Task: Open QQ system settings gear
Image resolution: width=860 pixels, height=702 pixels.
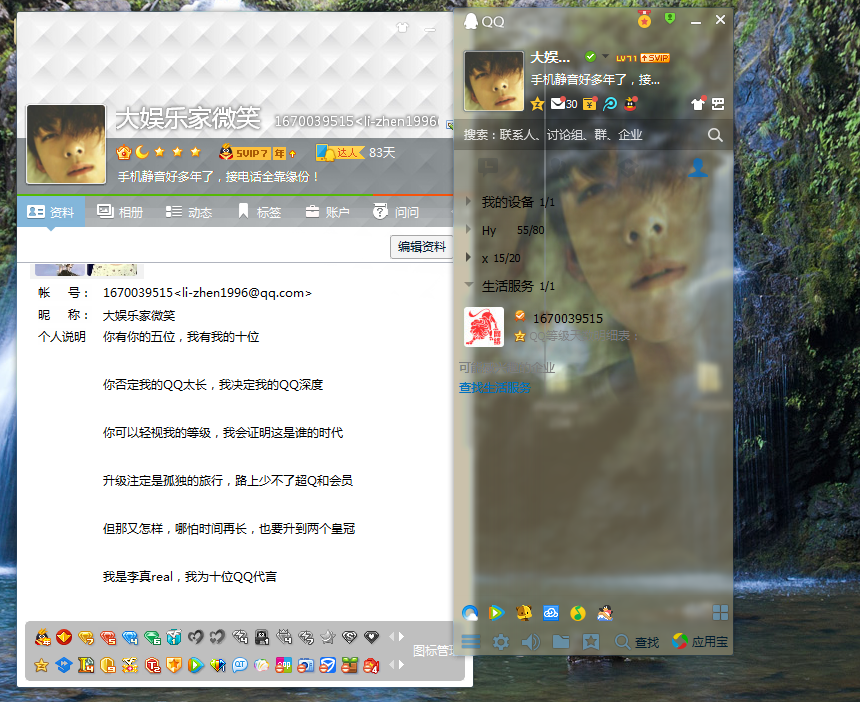Action: [501, 642]
